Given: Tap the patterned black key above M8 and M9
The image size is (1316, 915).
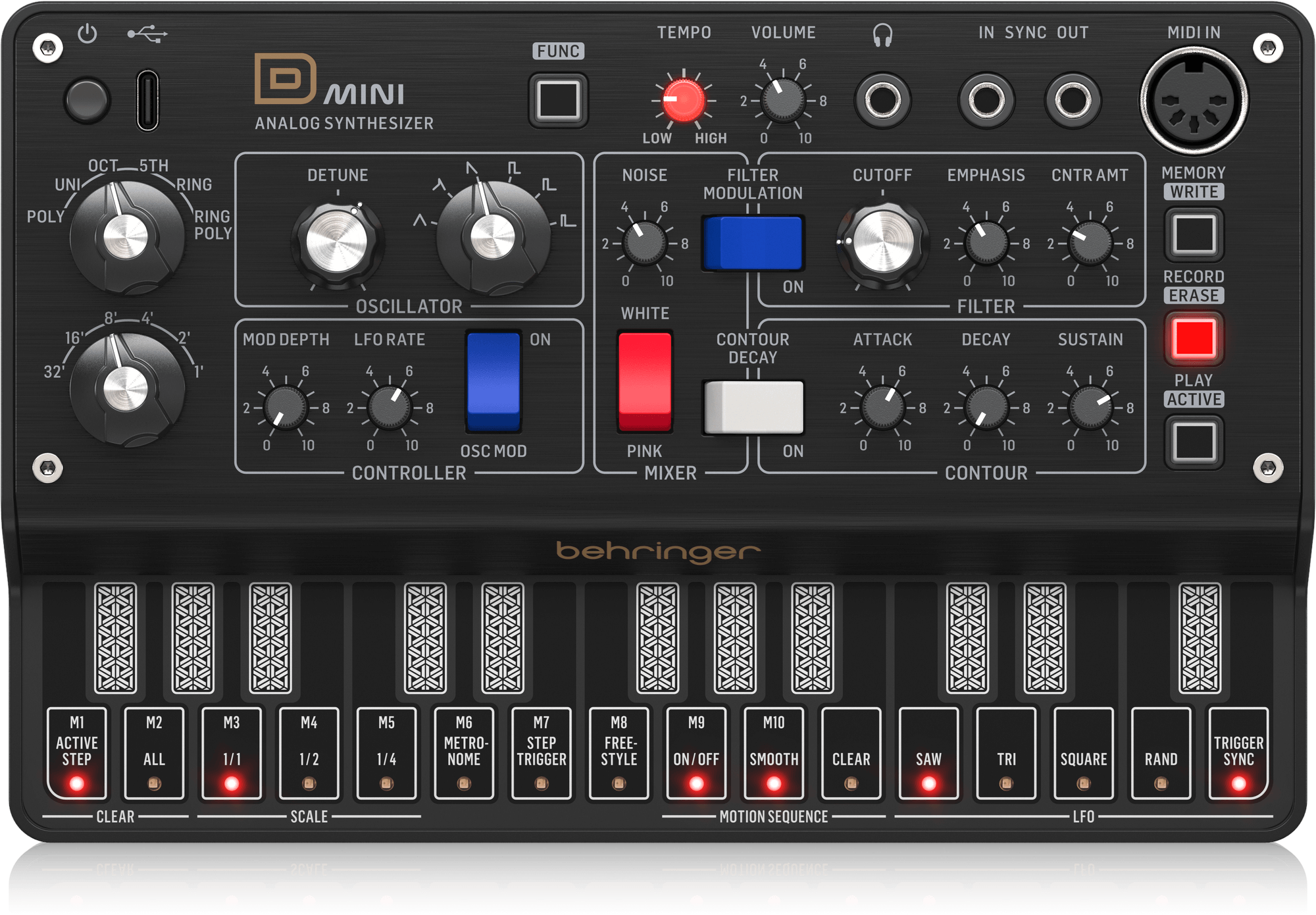Looking at the screenshot, I should pyautogui.click(x=657, y=638).
